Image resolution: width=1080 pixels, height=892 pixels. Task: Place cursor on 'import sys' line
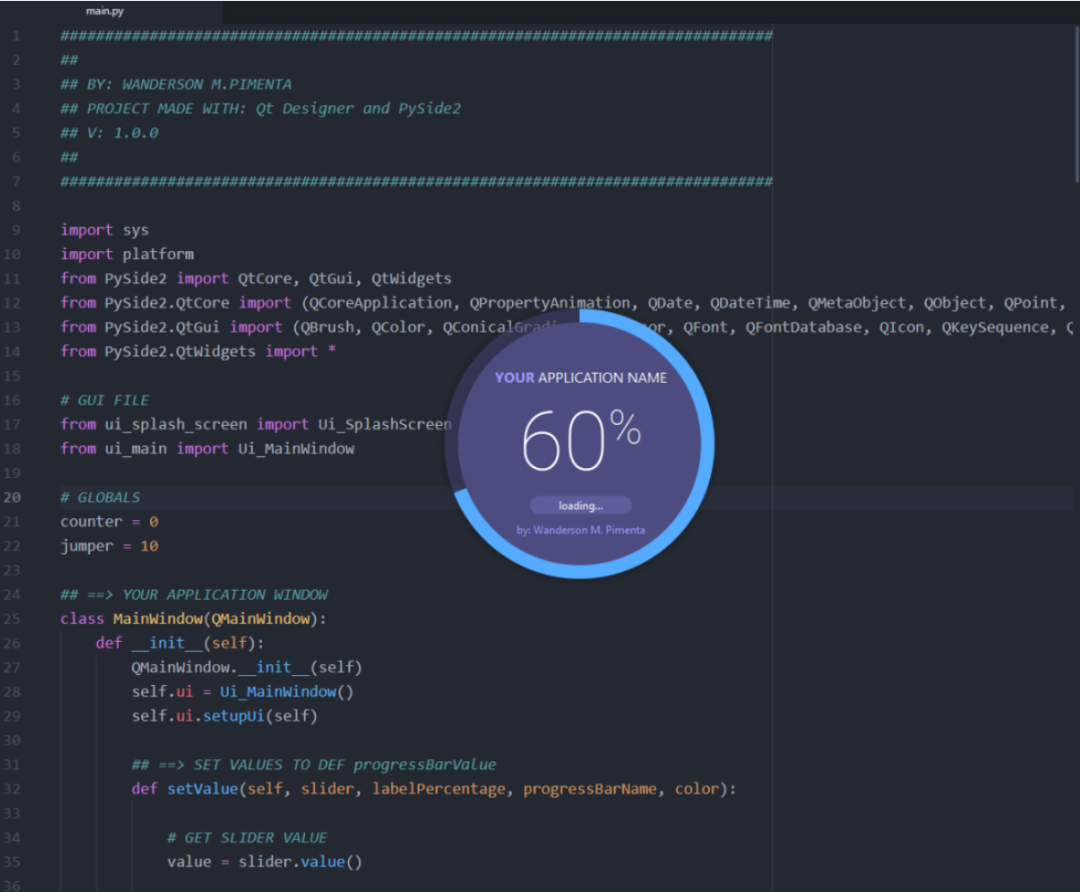coord(105,230)
